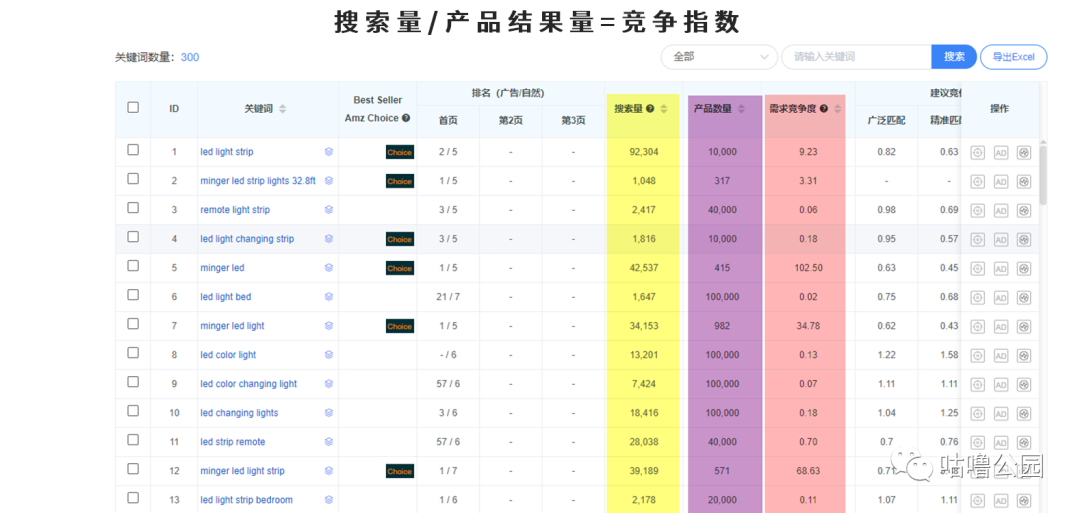The image size is (1080, 513).
Task: Open the trend chart icon for led changing lights
Action: tap(1024, 413)
